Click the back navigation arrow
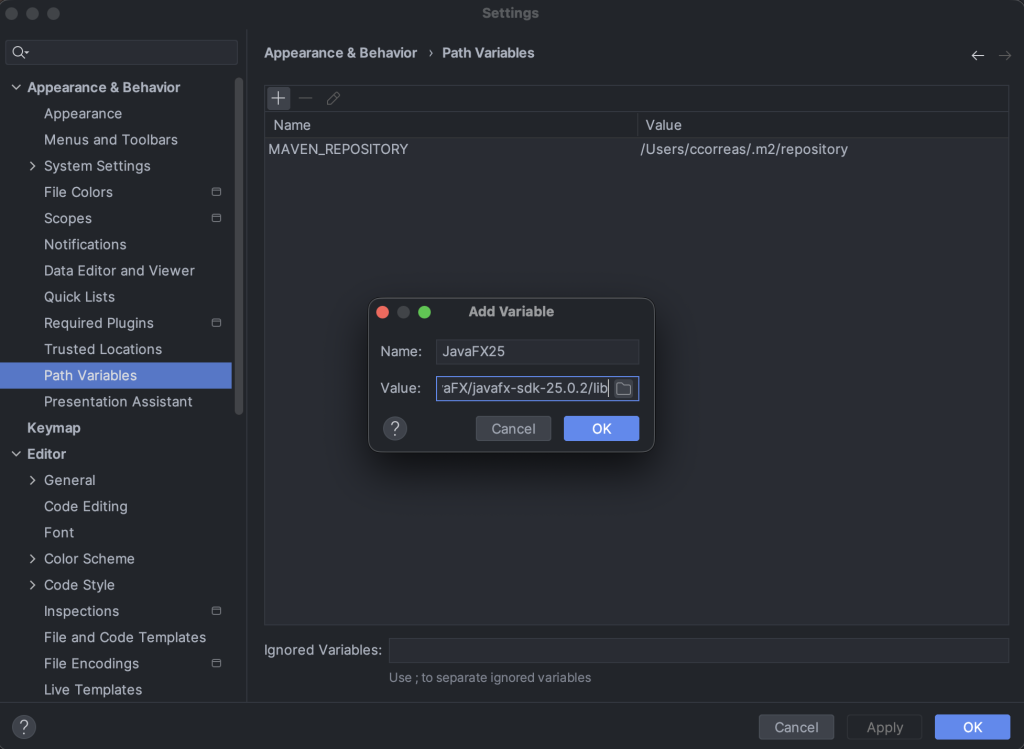The image size is (1024, 749). pyautogui.click(x=978, y=56)
